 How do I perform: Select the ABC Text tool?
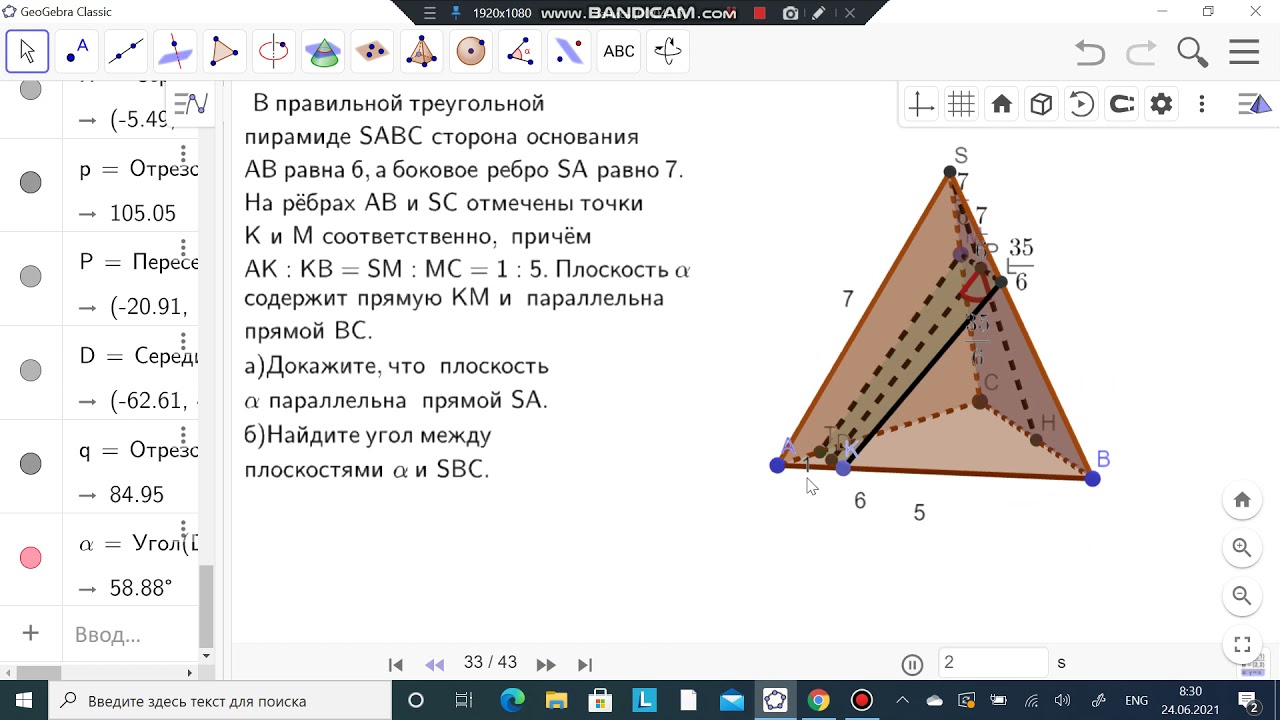pyautogui.click(x=618, y=51)
